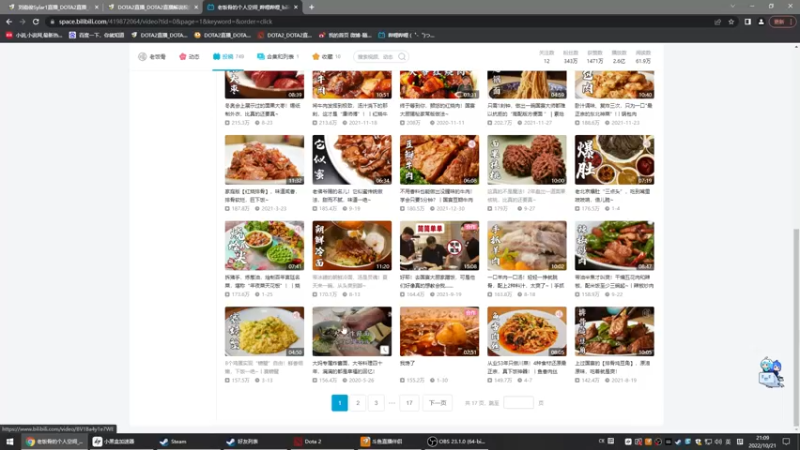Open the Windows notification center icon
Image resolution: width=800 pixels, height=450 pixels.
(x=786, y=441)
